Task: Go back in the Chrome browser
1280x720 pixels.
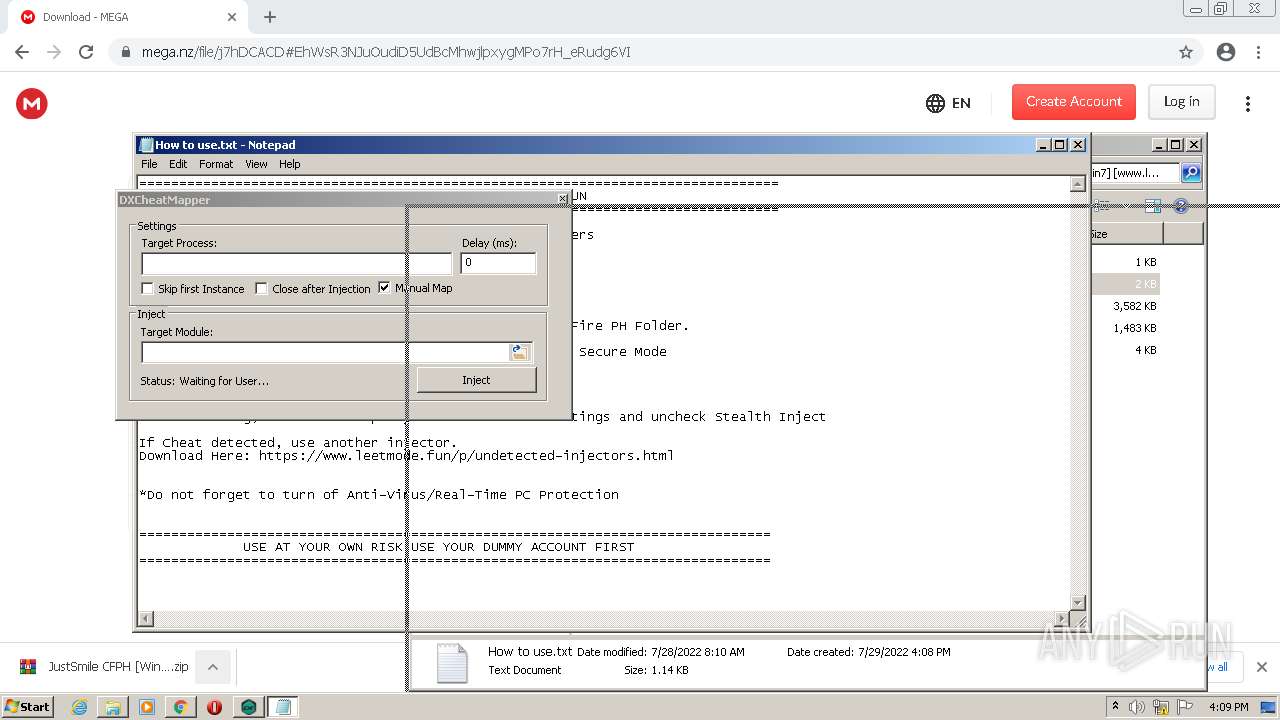Action: [x=22, y=52]
